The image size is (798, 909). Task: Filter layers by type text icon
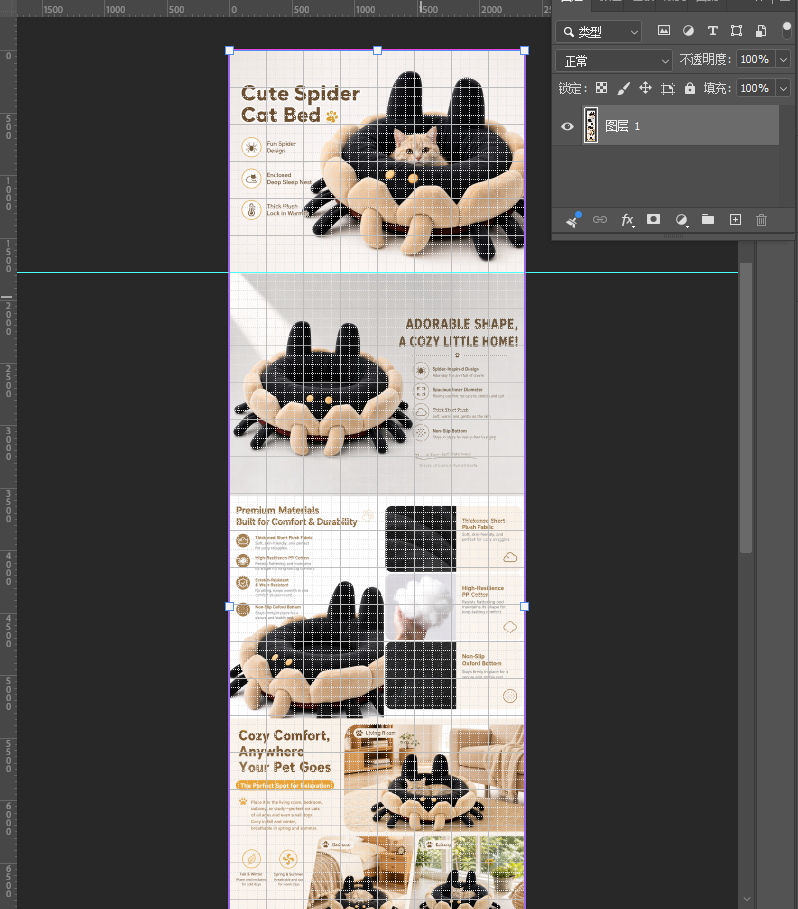click(x=712, y=31)
